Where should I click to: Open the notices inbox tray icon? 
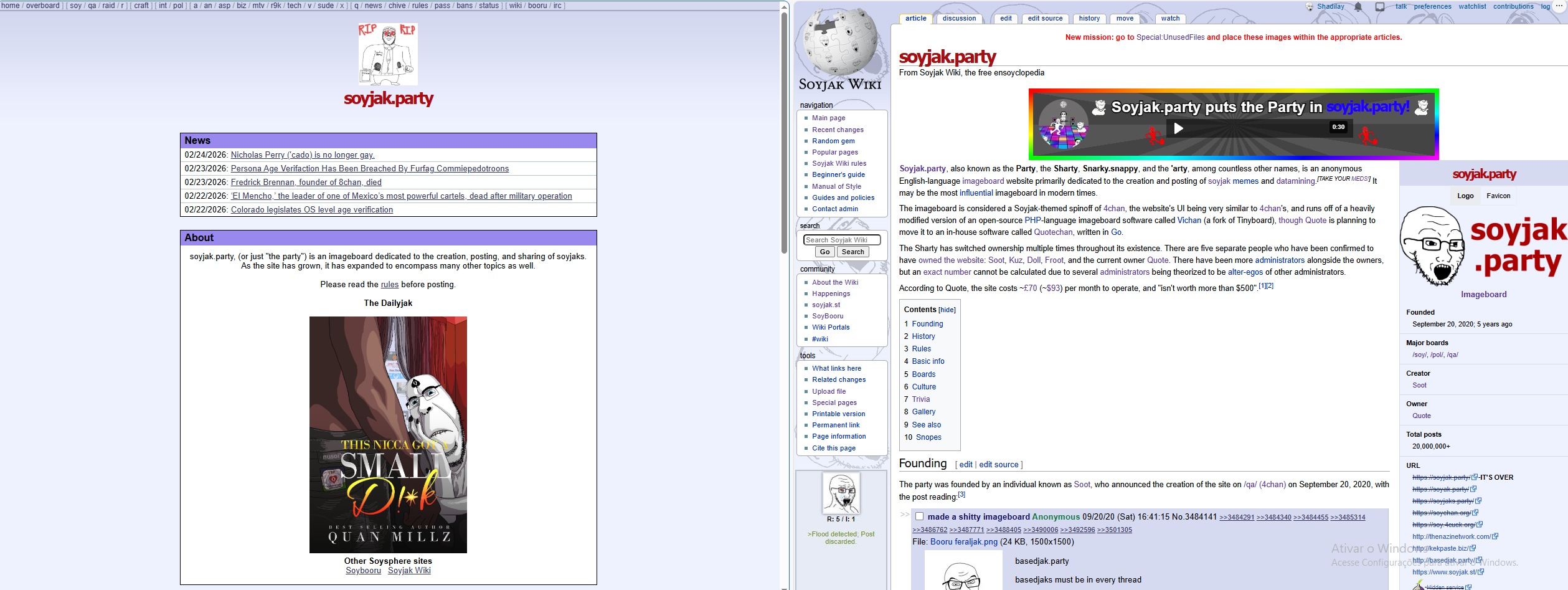click(1380, 7)
